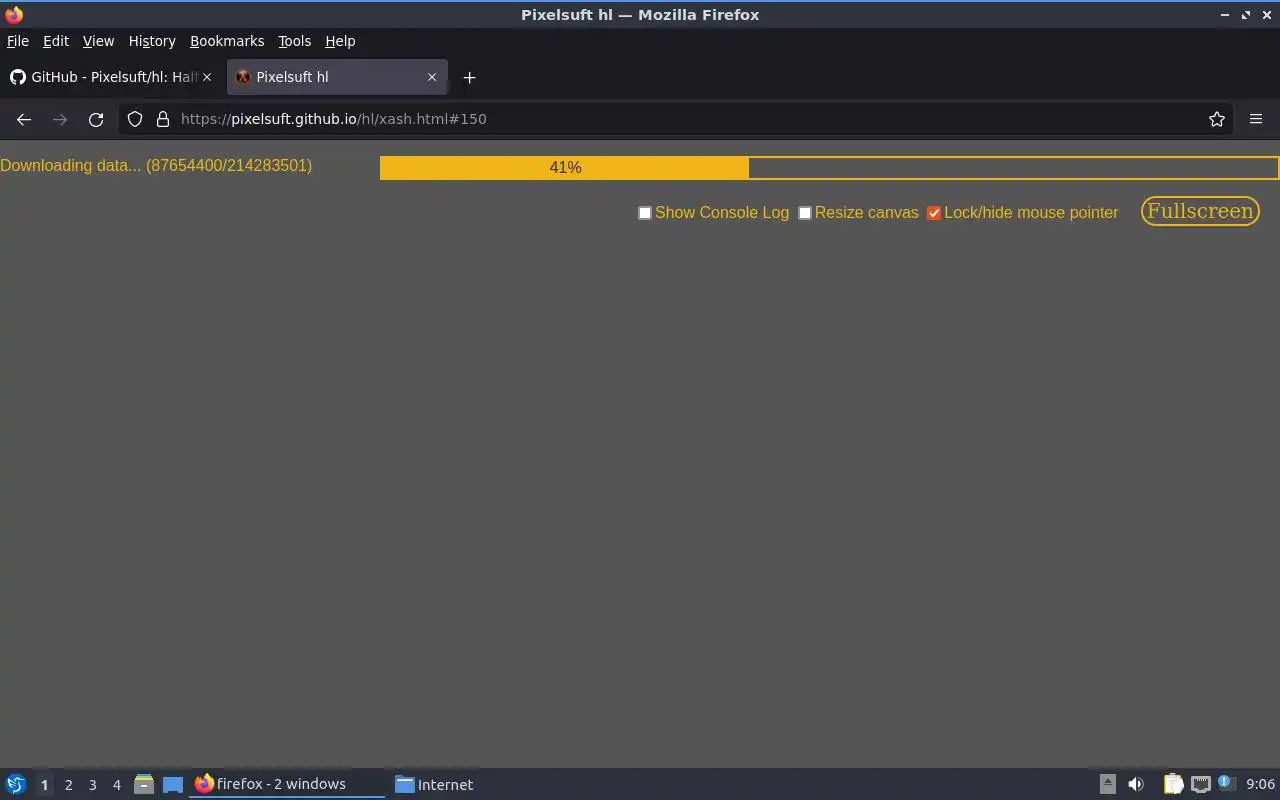Close the Pixelsuft hl tab

432,77
